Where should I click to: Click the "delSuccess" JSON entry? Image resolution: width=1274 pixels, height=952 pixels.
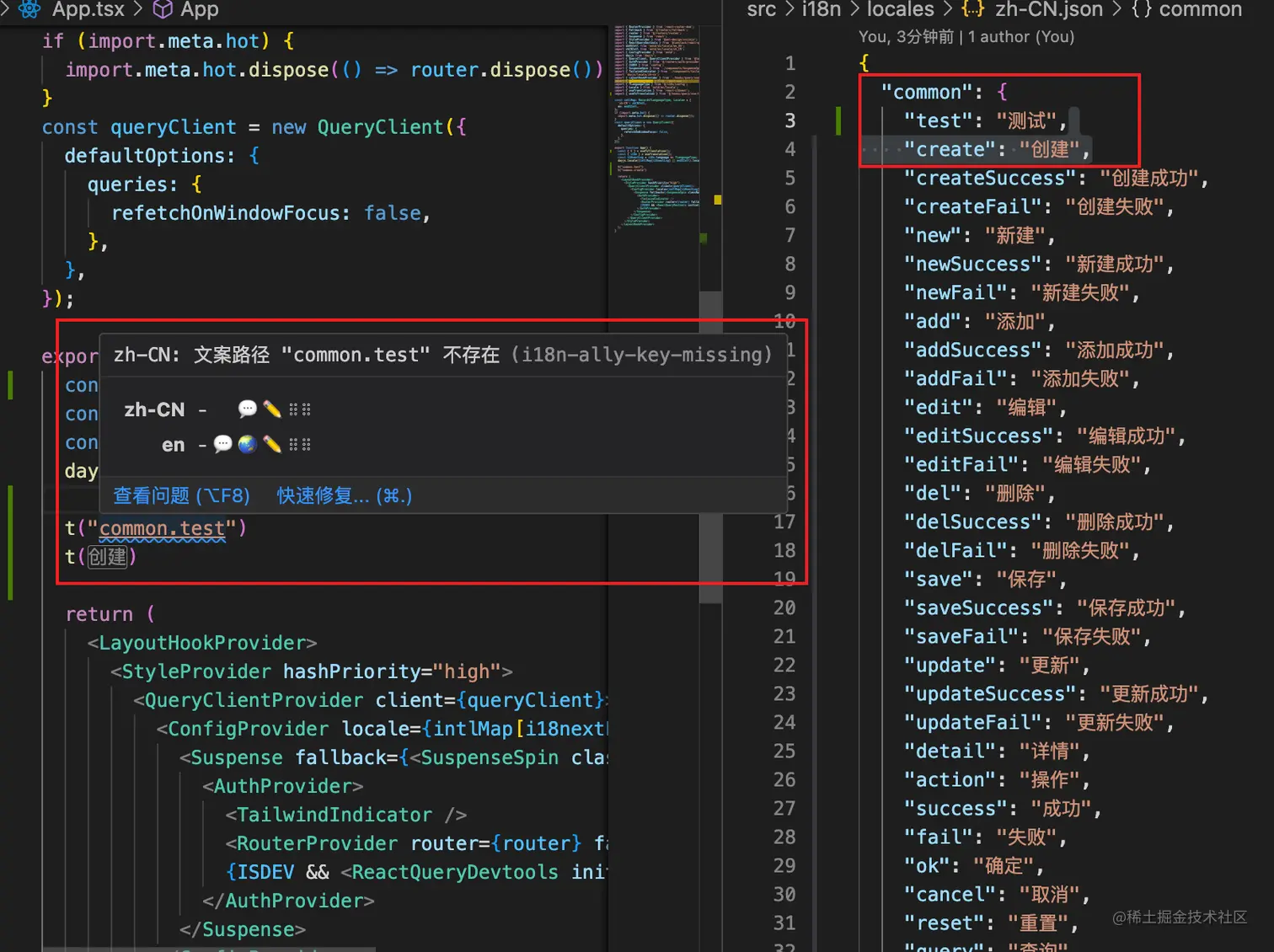(x=1039, y=521)
